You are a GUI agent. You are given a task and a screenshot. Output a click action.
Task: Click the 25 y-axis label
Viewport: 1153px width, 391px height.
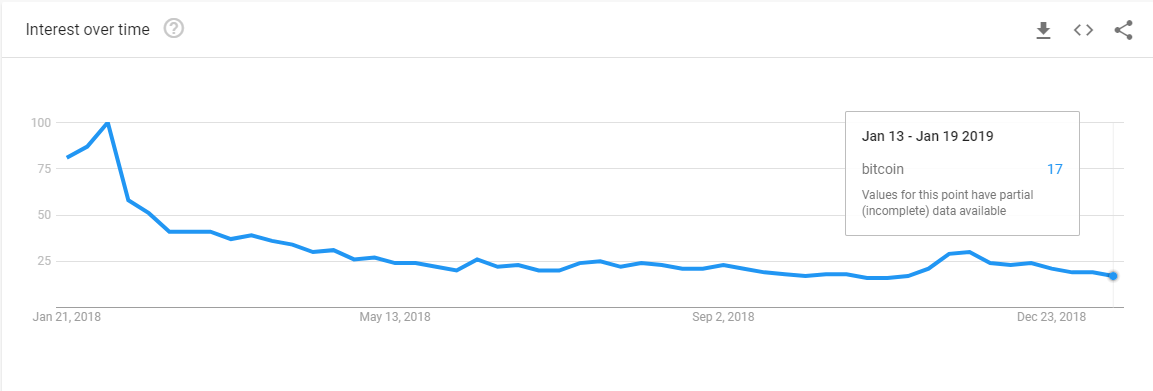coord(43,261)
